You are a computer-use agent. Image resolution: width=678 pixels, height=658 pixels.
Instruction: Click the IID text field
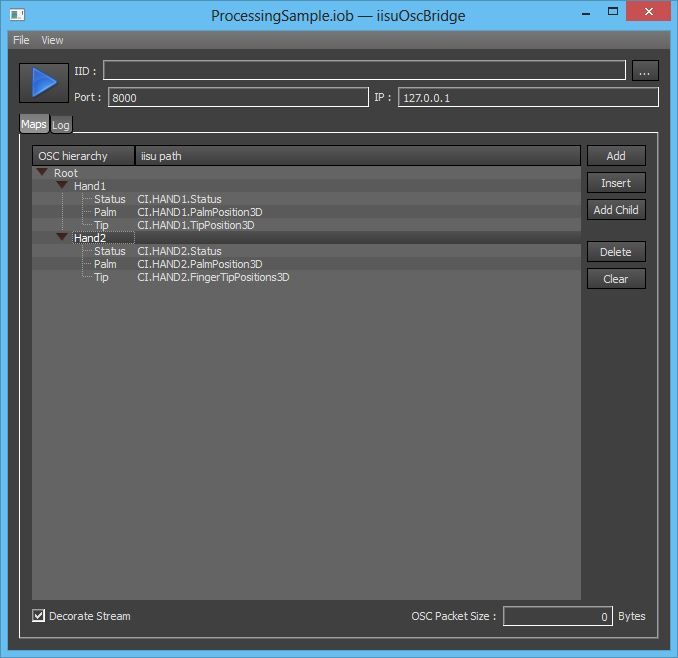click(x=364, y=70)
